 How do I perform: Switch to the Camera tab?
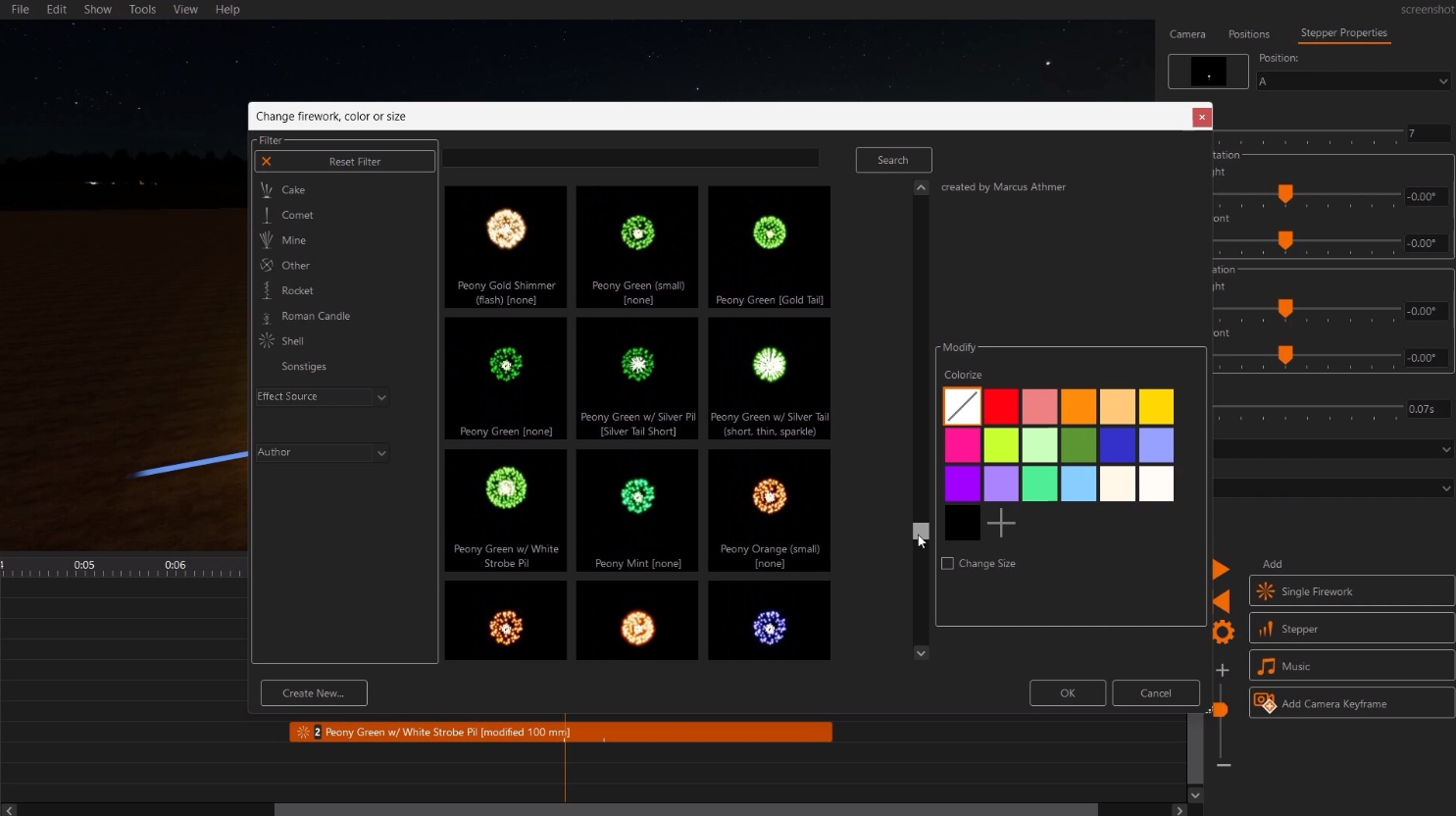coord(1187,34)
